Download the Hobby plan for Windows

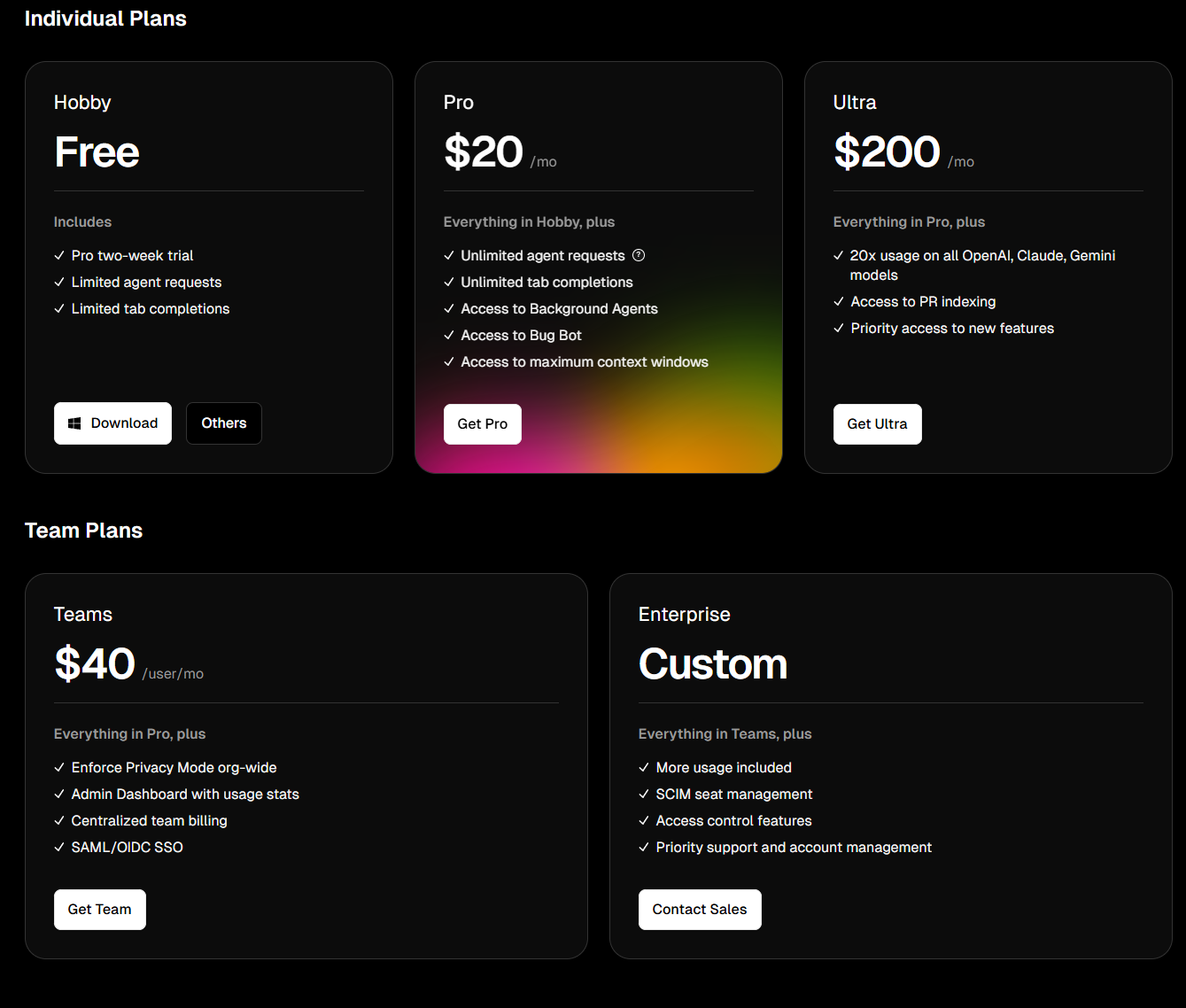tap(112, 423)
